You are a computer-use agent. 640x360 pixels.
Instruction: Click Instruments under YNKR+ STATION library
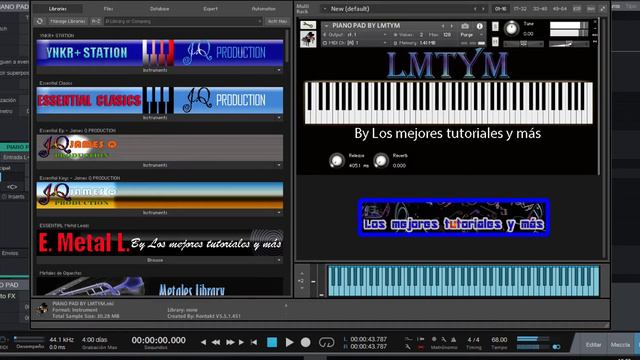click(x=155, y=70)
